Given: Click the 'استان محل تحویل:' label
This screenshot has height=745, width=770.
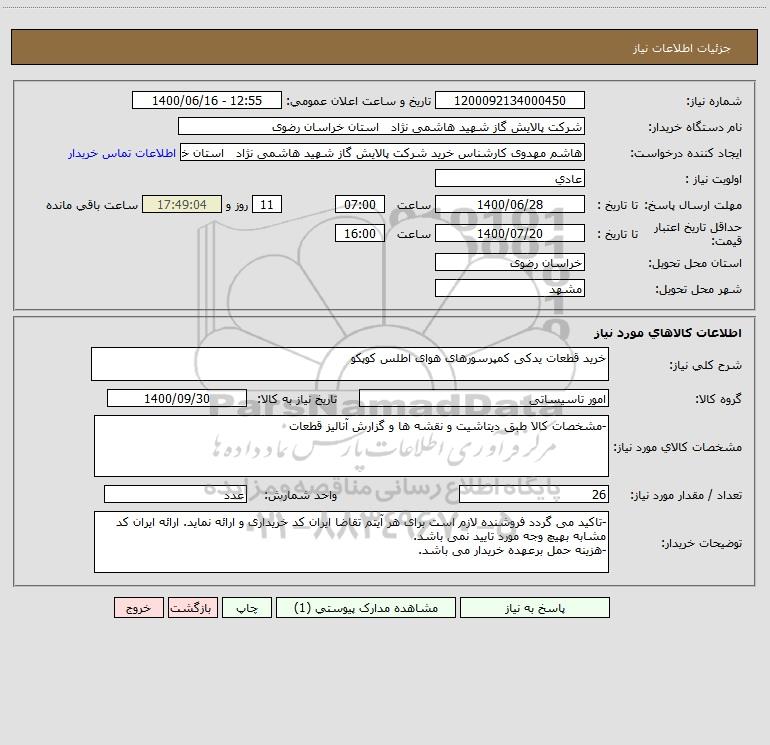Looking at the screenshot, I should pos(695,264).
